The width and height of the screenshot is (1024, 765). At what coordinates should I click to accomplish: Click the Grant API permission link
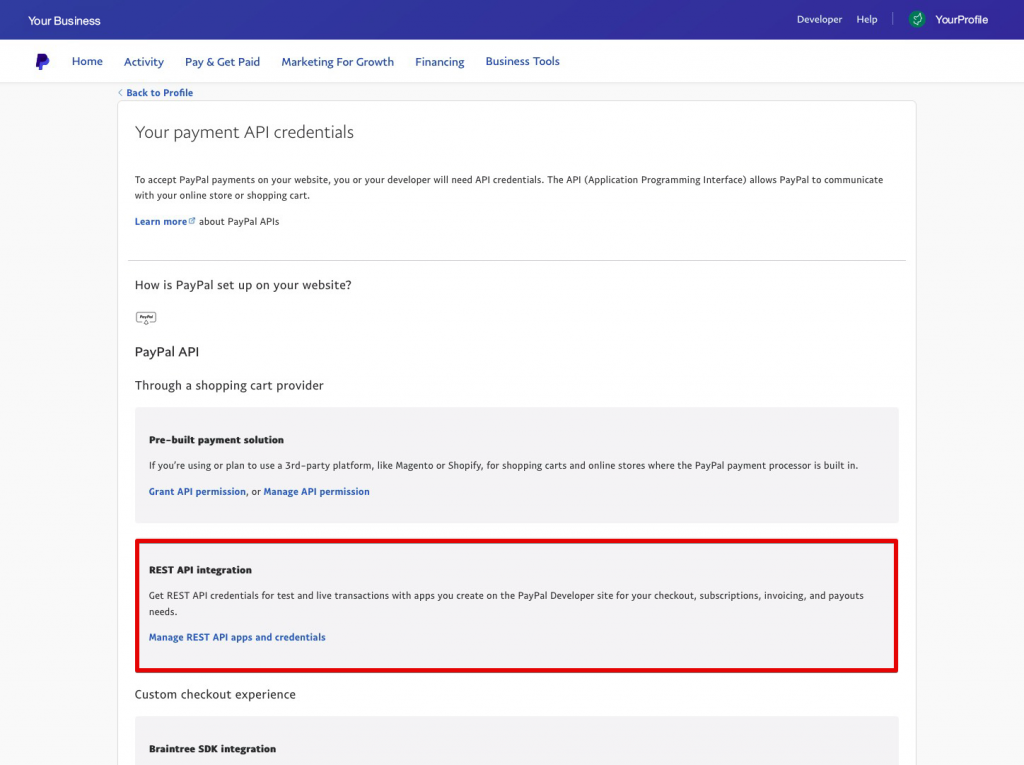coord(197,492)
